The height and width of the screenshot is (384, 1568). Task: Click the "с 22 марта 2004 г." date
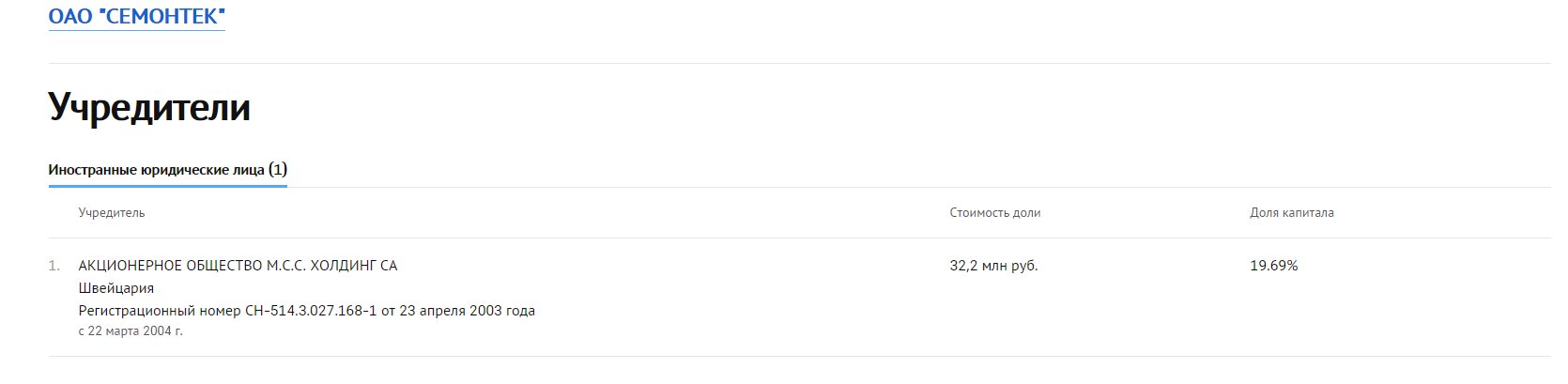131,331
